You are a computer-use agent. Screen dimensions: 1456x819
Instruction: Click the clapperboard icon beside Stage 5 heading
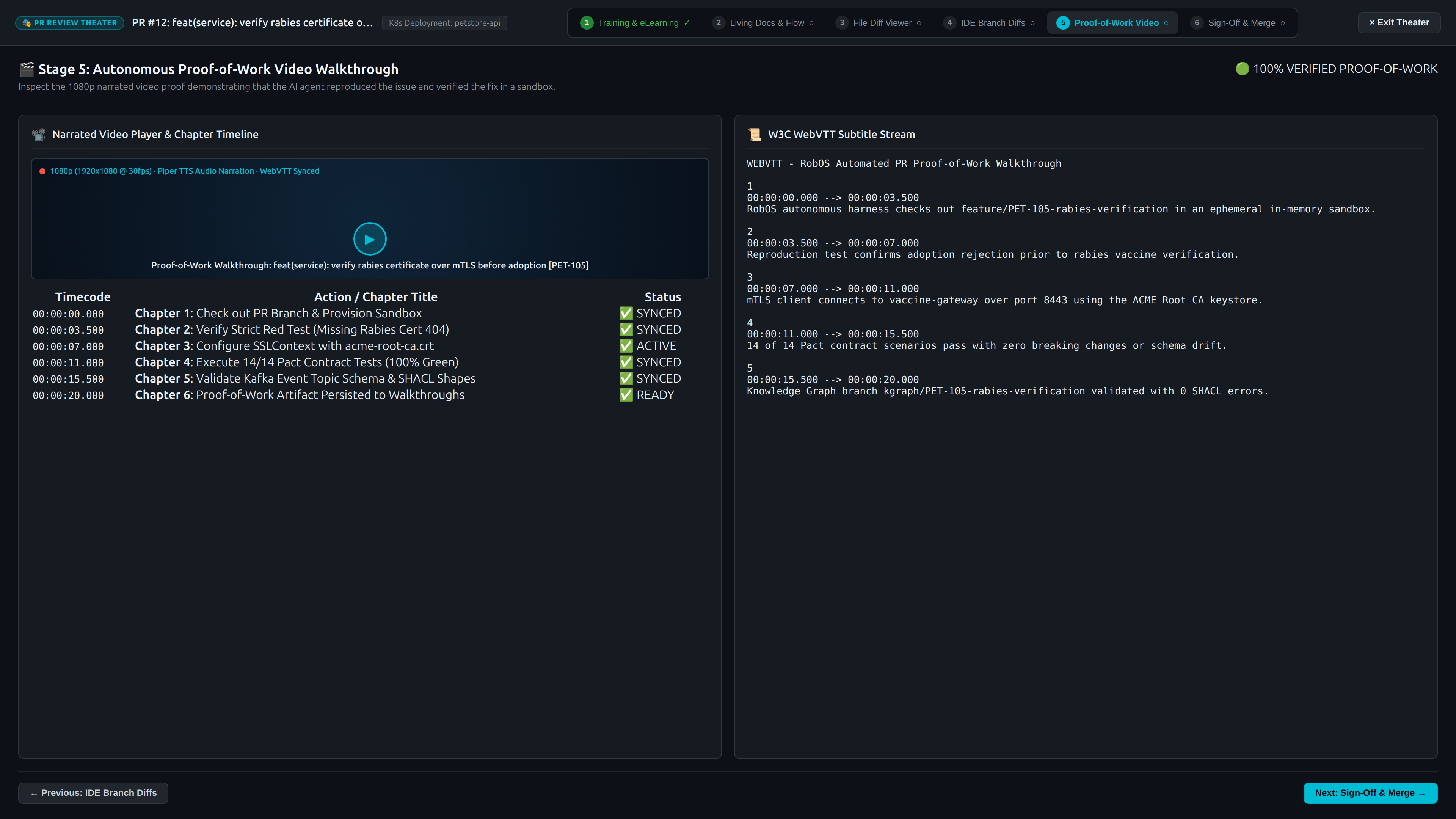pos(27,69)
